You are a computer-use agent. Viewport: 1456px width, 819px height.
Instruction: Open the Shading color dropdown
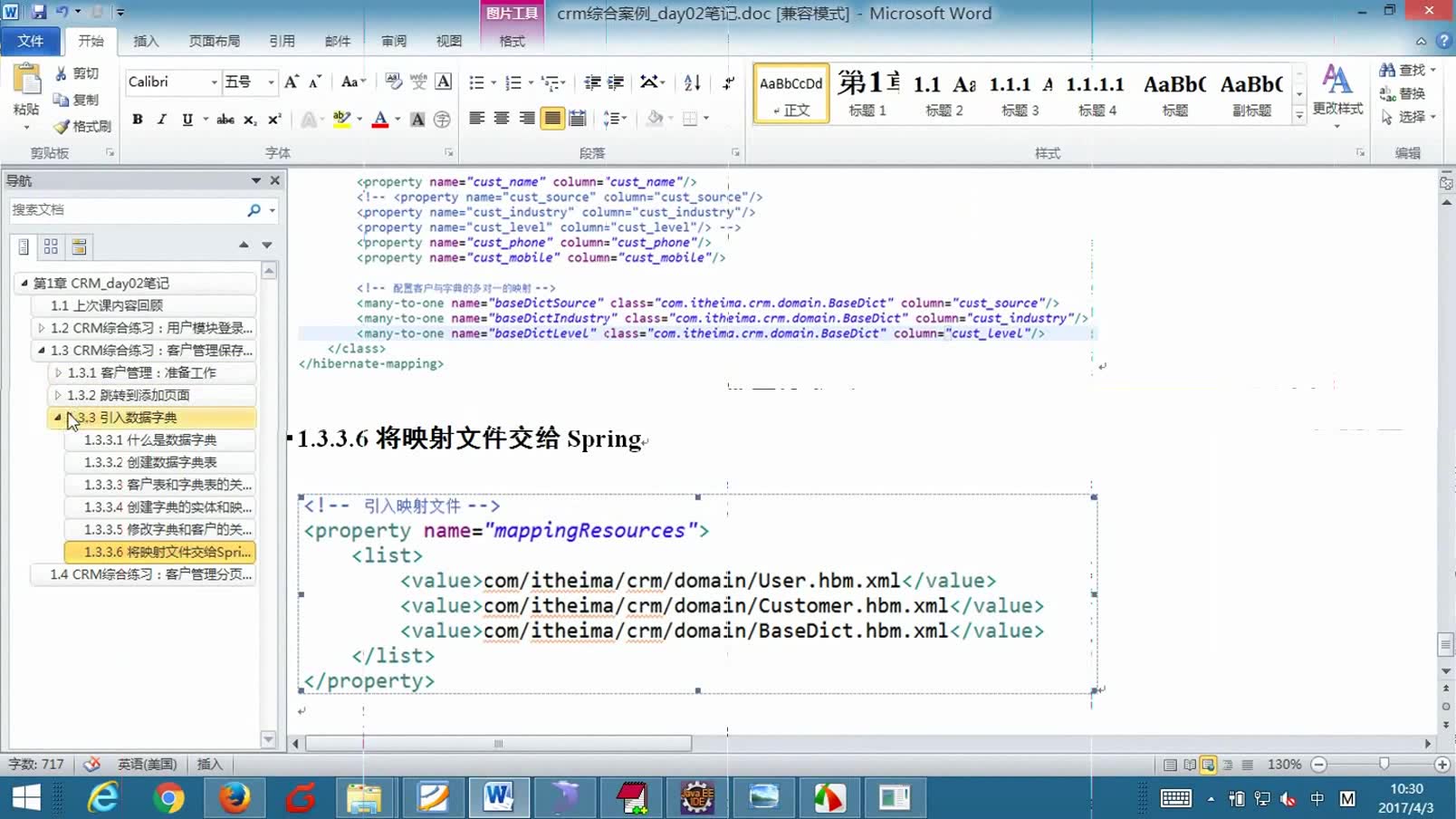[671, 119]
